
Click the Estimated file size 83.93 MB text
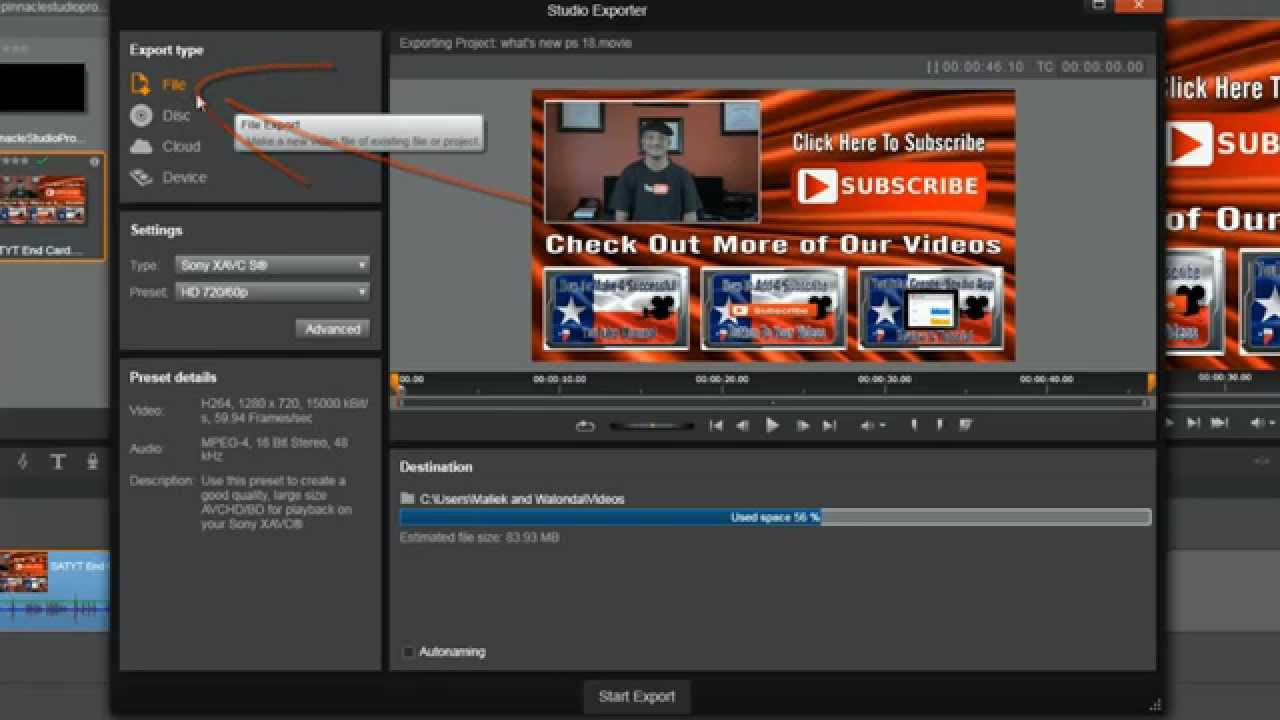(479, 538)
